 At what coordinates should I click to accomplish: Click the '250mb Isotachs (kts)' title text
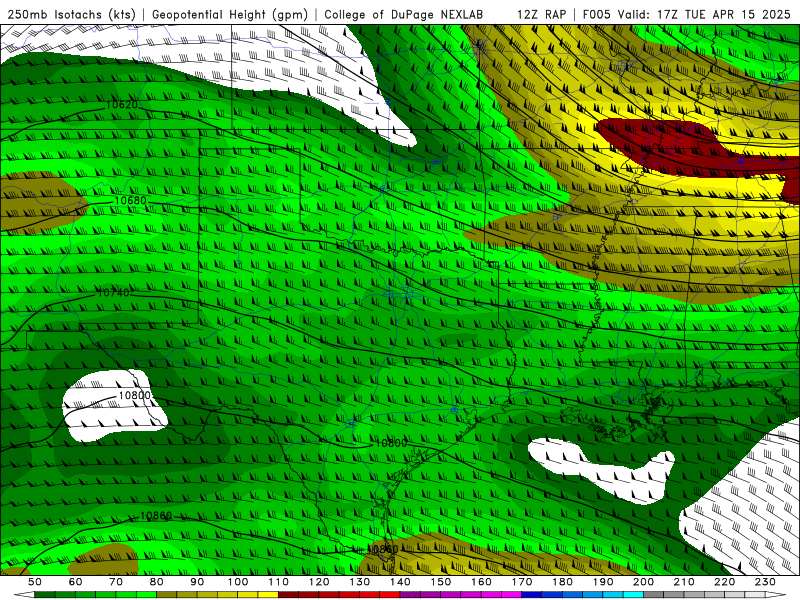pyautogui.click(x=71, y=14)
